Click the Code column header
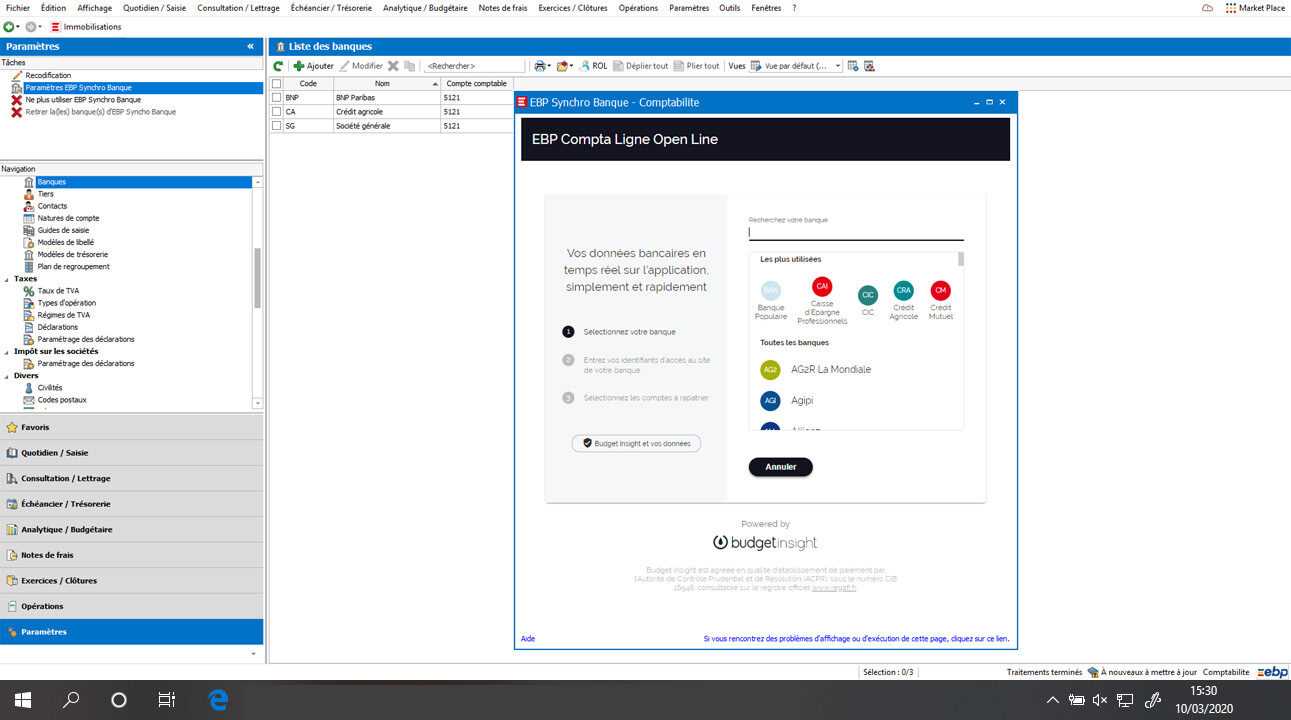The width and height of the screenshot is (1291, 720). point(308,84)
